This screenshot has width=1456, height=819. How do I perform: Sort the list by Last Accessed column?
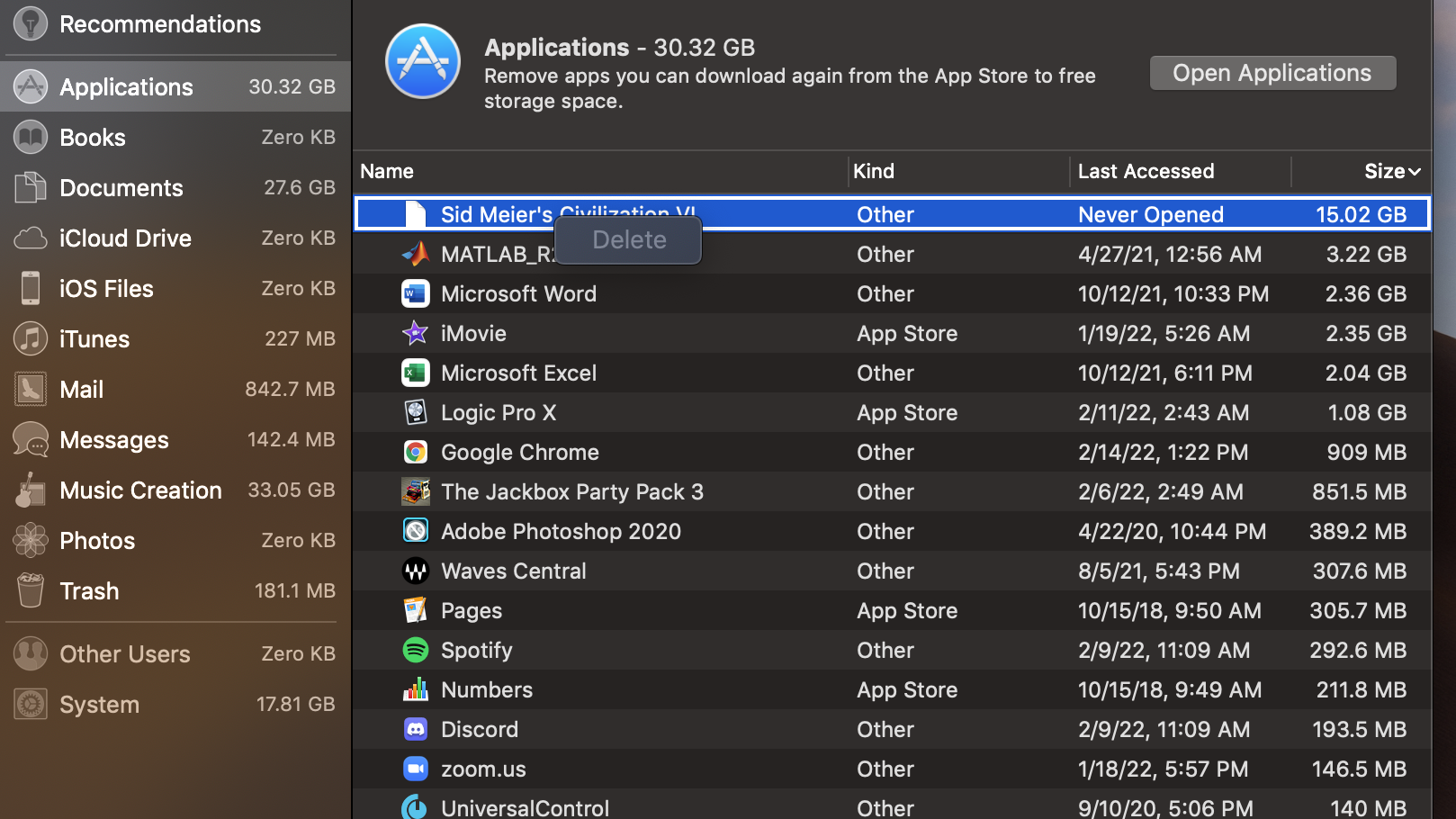click(x=1146, y=172)
